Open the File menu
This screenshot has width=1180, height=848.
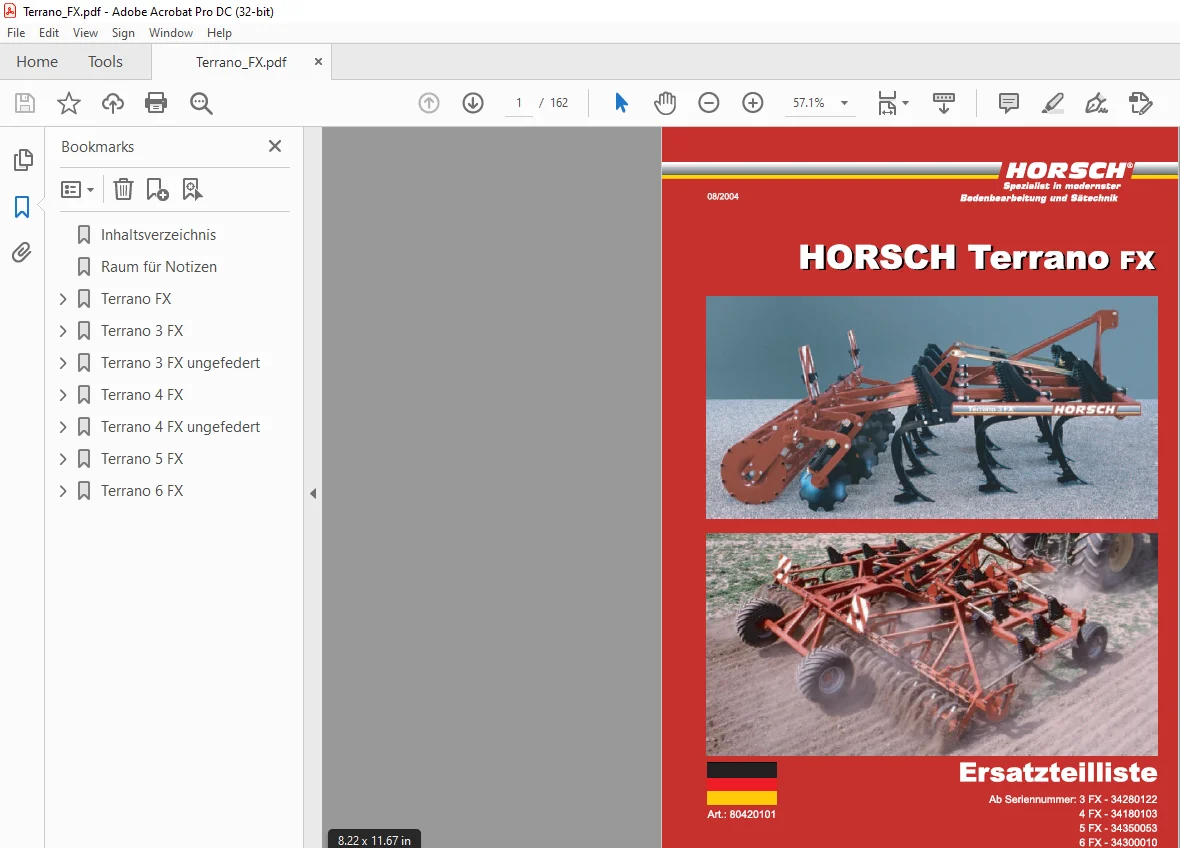[x=16, y=33]
